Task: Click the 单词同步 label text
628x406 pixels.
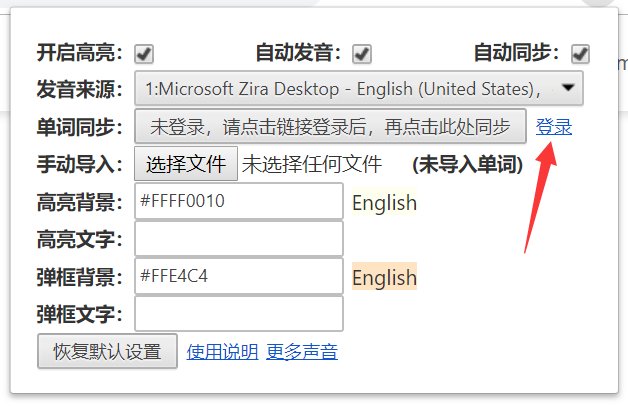Action: coord(80,127)
